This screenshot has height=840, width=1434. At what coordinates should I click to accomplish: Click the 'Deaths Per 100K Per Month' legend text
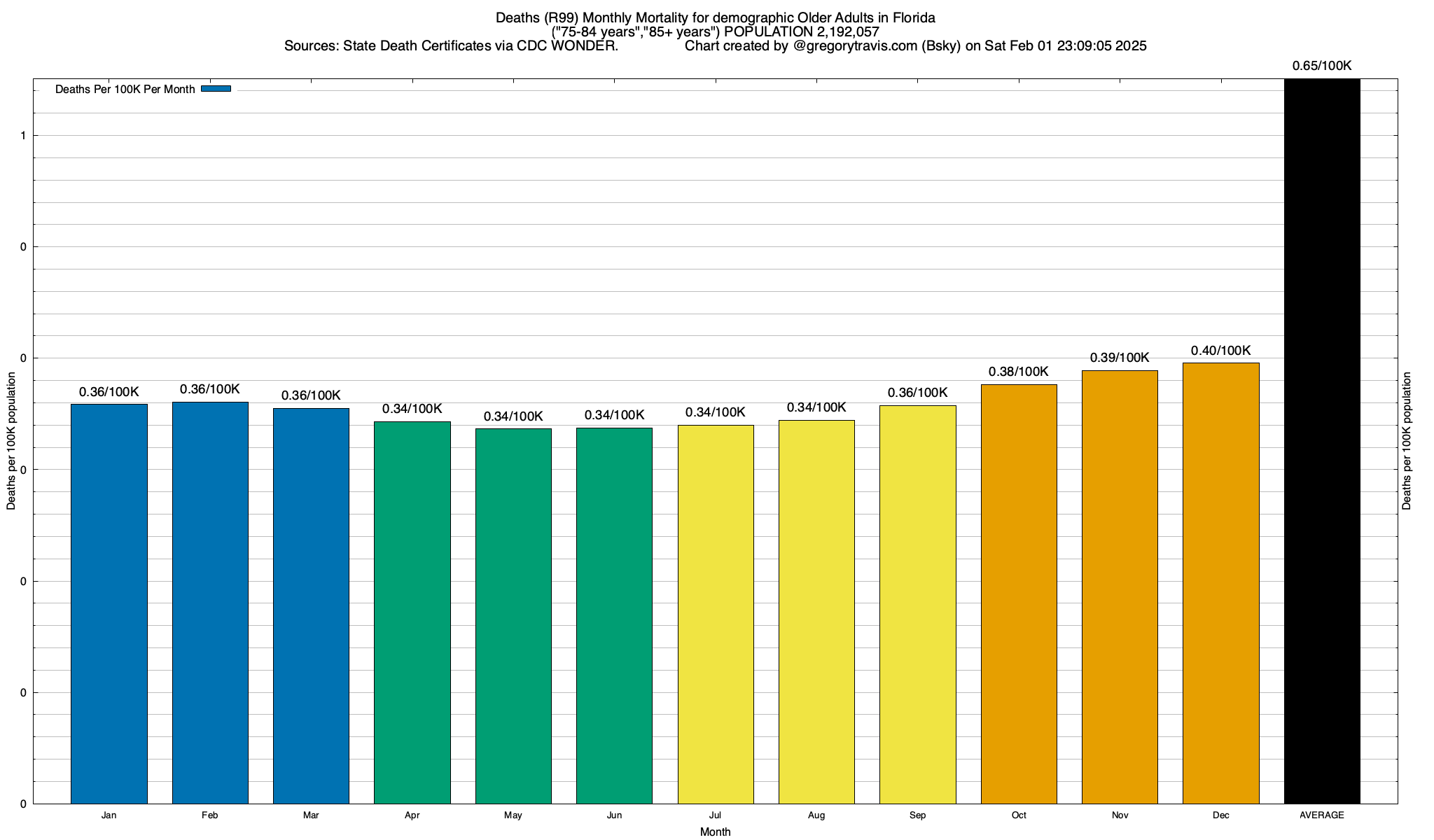coord(125,90)
